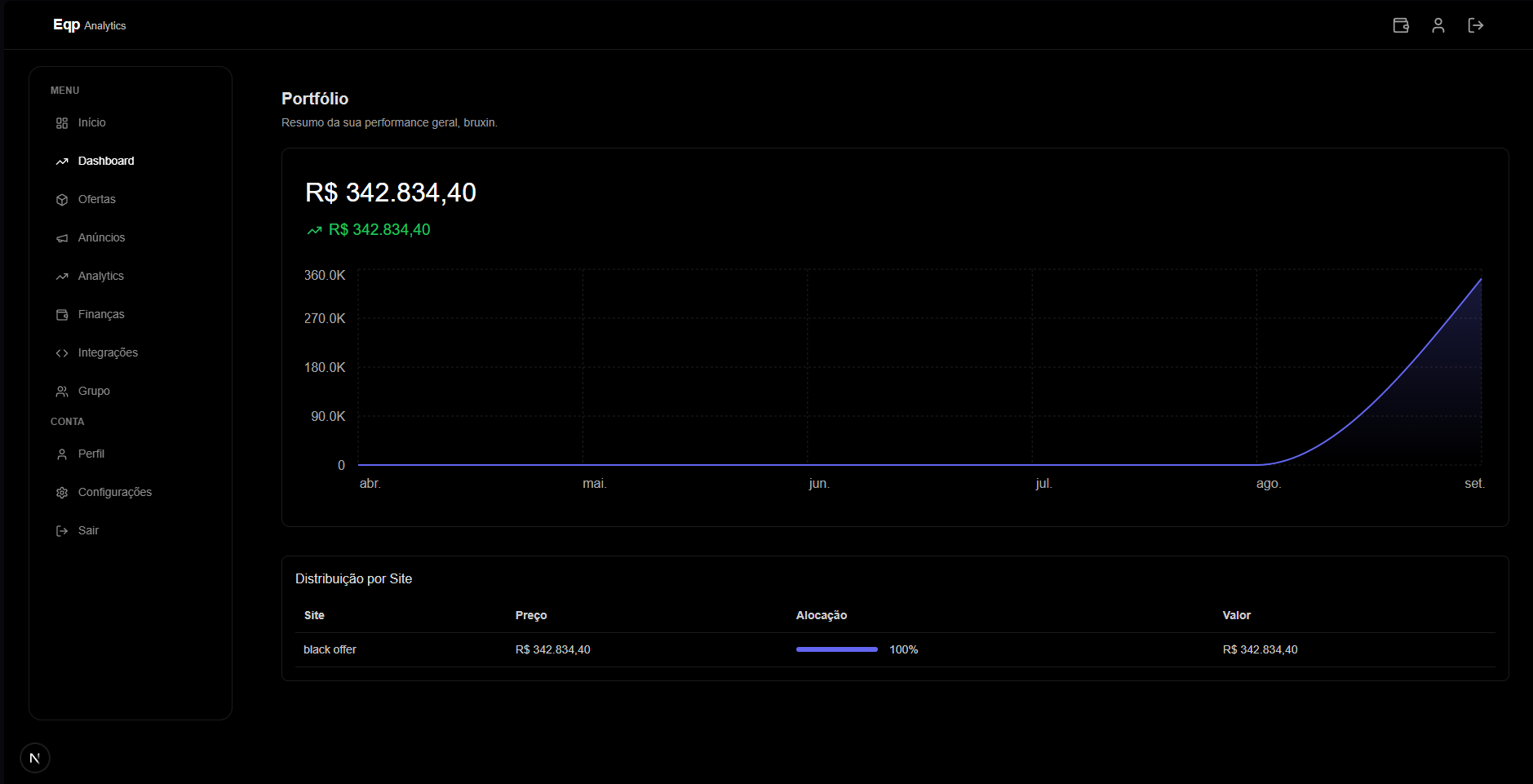The image size is (1533, 784).
Task: Click the Eqp Analytics logo
Action: 90,25
